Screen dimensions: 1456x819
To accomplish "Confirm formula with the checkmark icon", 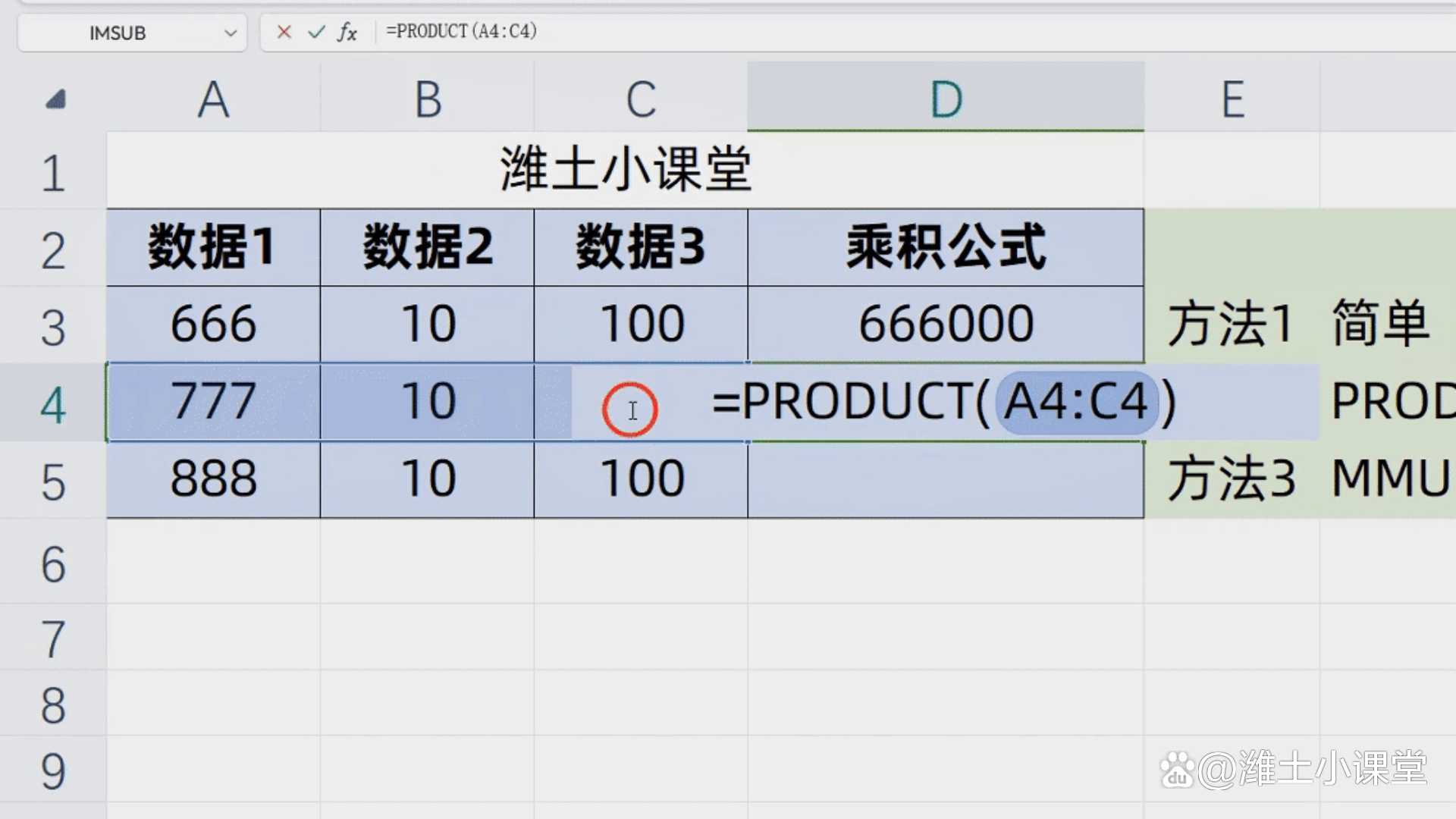I will coord(316,32).
